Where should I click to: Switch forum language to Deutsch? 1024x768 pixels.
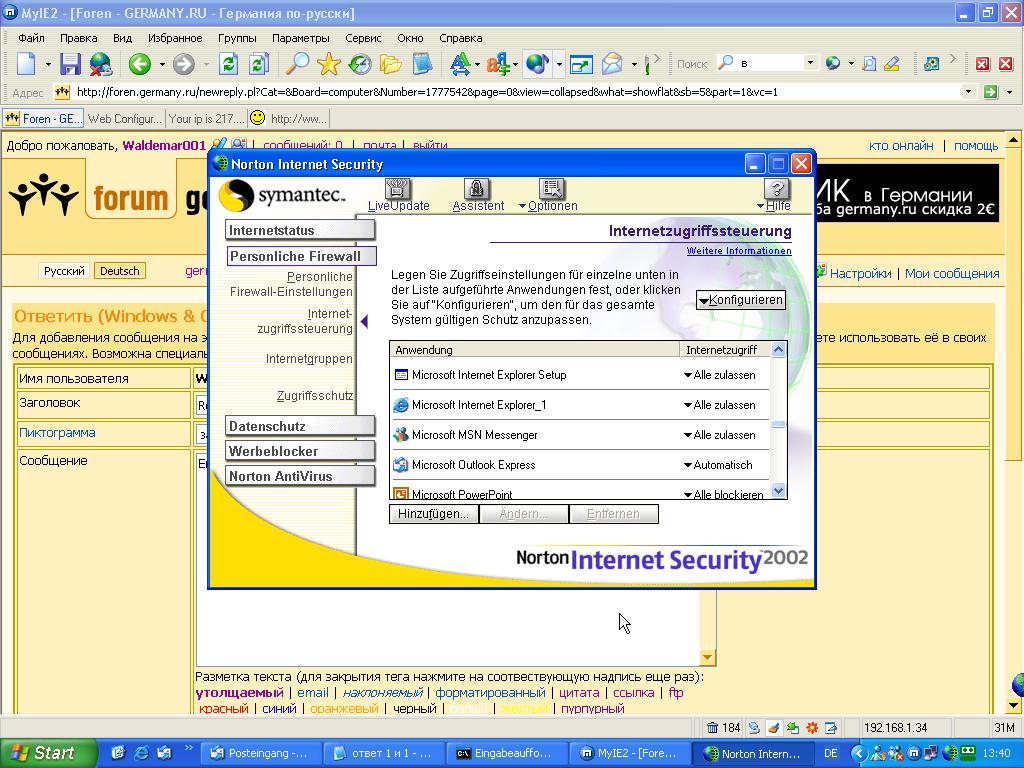pyautogui.click(x=120, y=271)
